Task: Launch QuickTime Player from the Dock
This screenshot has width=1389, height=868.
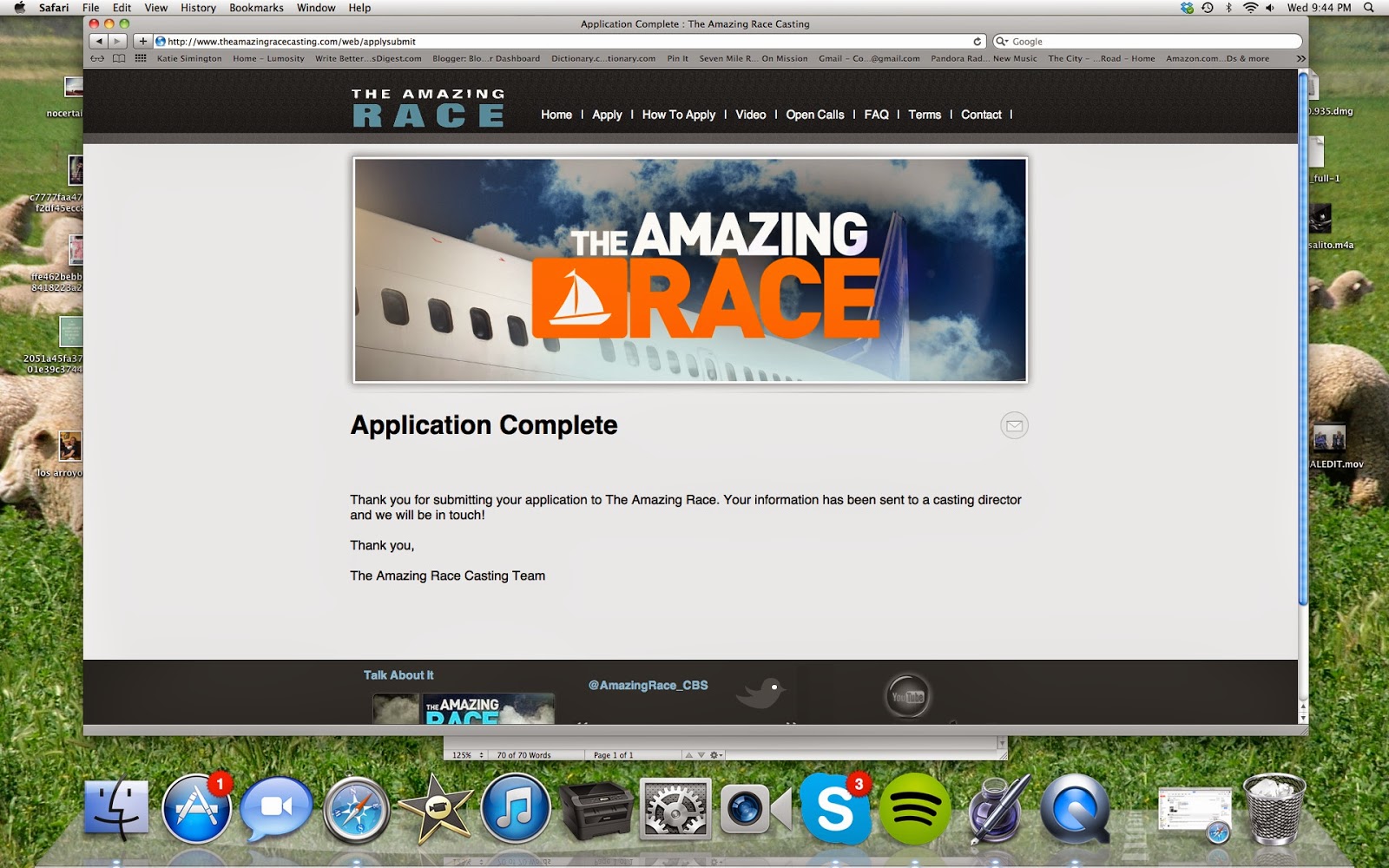Action: pyautogui.click(x=1076, y=809)
